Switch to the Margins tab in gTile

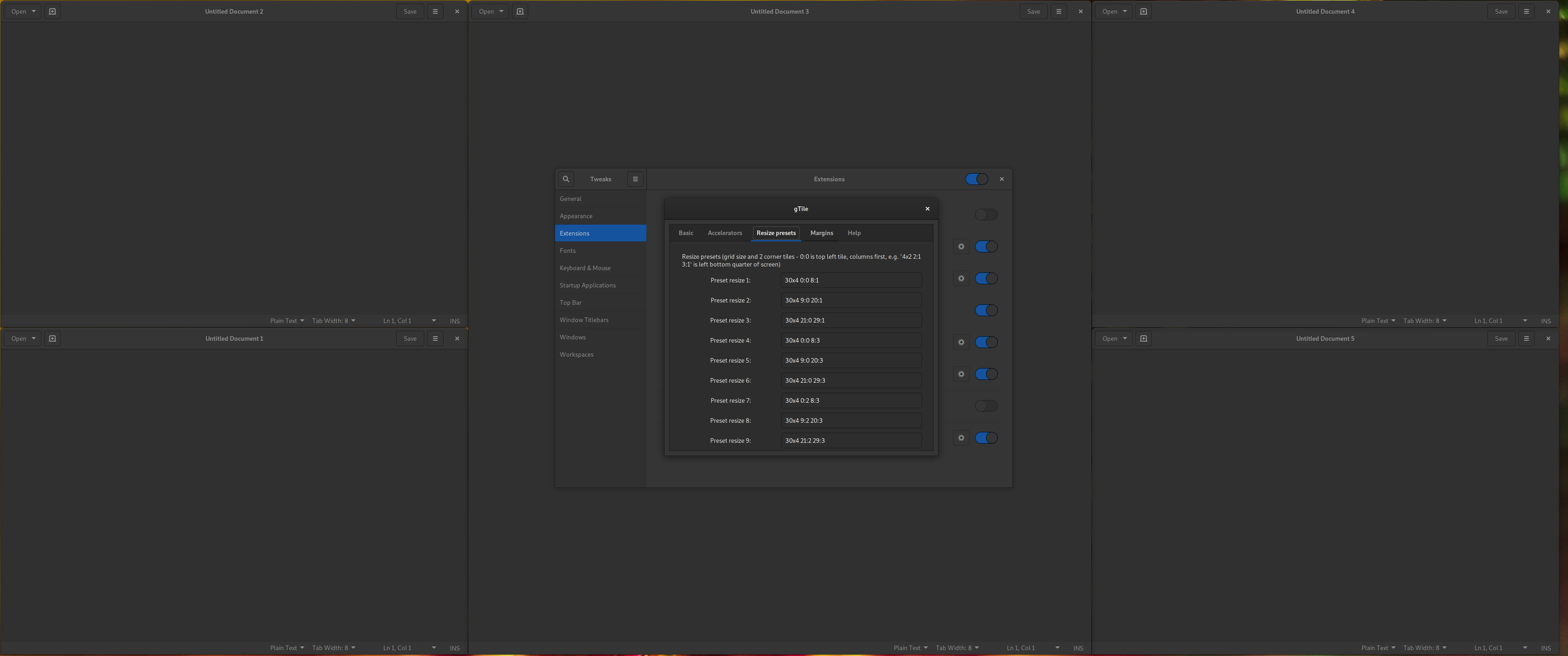[821, 233]
